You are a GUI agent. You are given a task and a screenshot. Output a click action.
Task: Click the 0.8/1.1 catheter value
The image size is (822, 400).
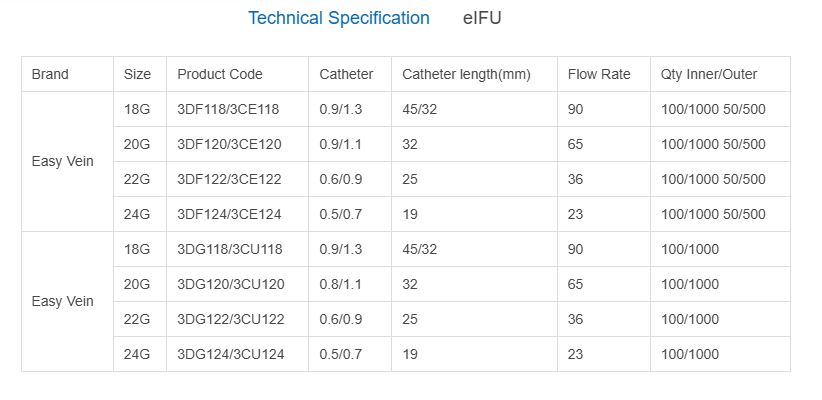pyautogui.click(x=341, y=284)
